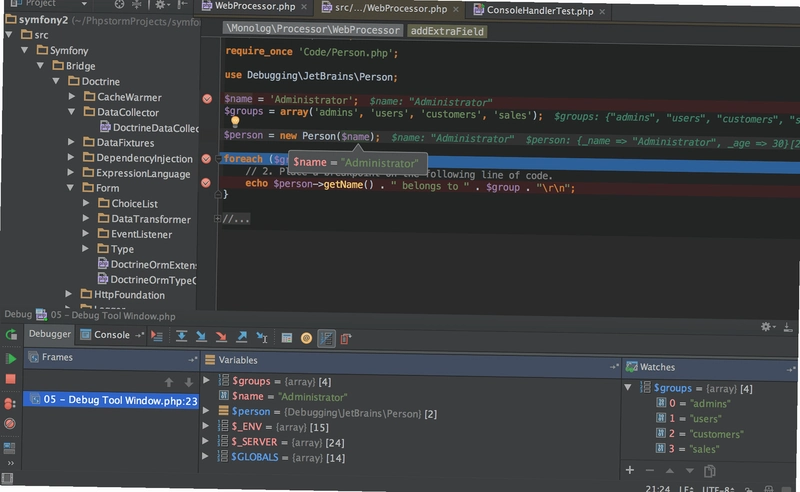Viewport: 800px width, 492px height.
Task: Collapse $groups in the Watches panel
Action: (x=628, y=387)
